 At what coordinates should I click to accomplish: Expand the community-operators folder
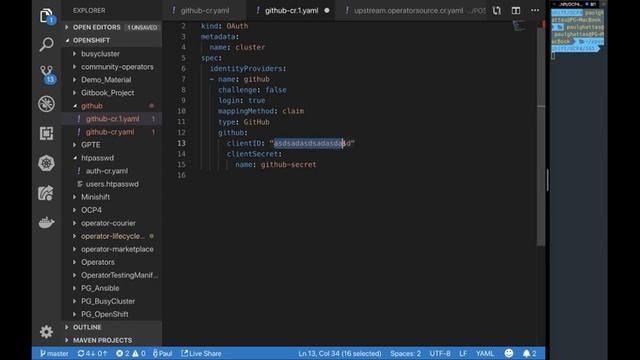pos(112,67)
